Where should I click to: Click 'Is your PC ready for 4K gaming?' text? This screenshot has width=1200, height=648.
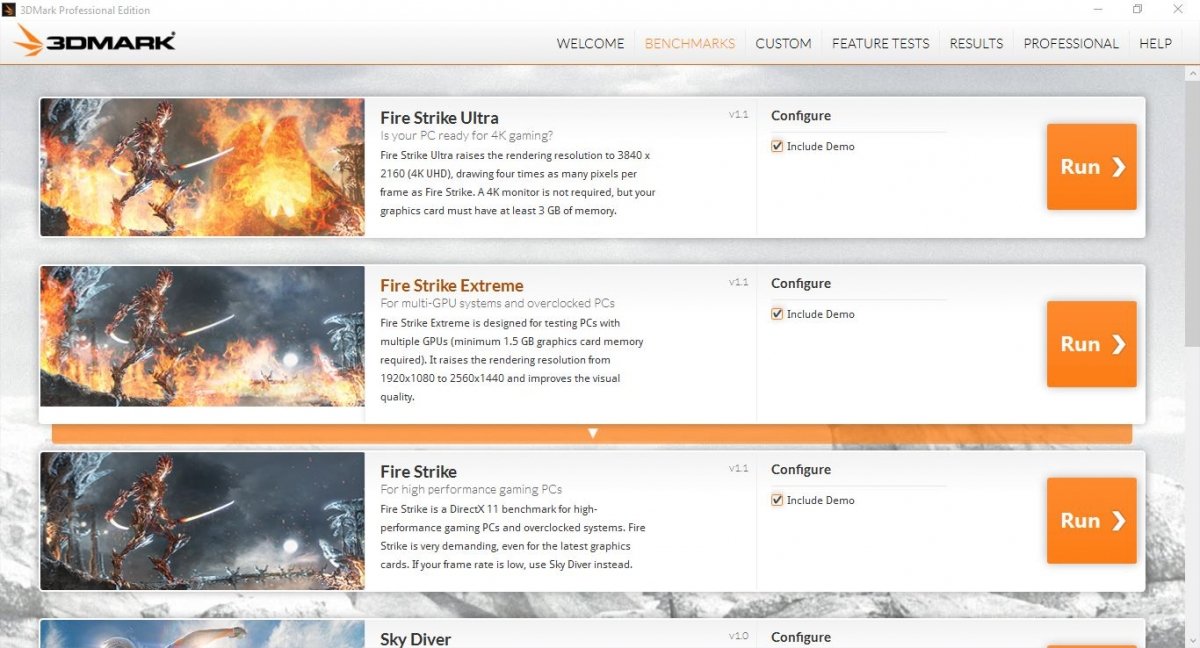[x=466, y=136]
